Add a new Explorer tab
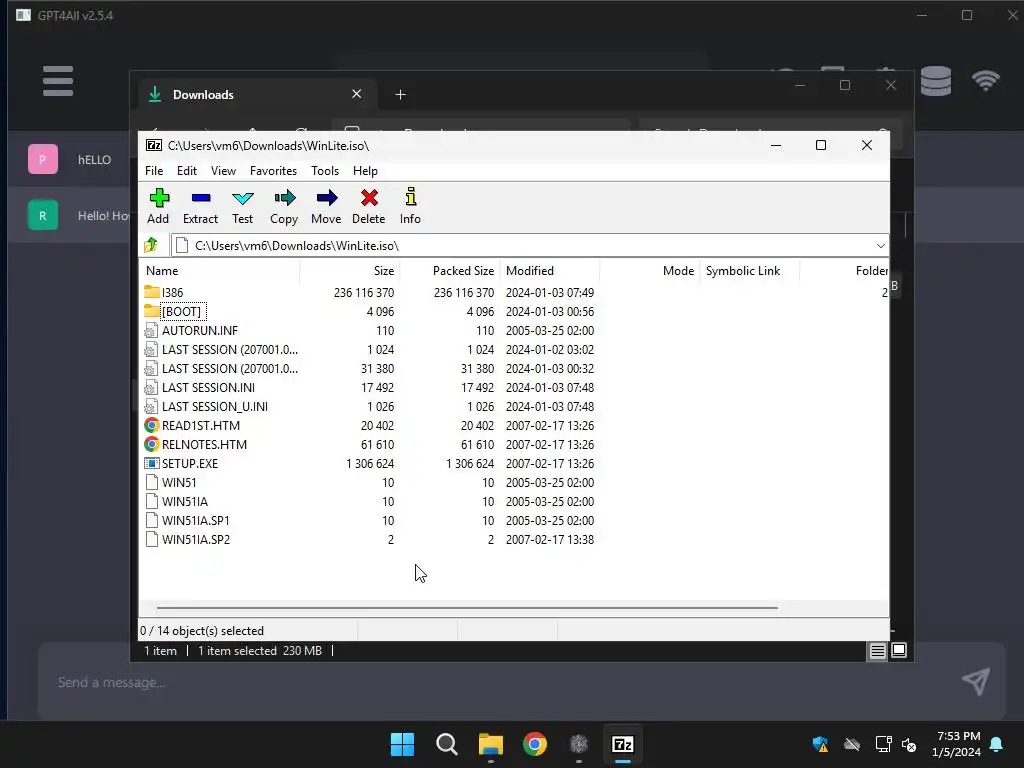This screenshot has height=768, width=1024. [x=400, y=95]
